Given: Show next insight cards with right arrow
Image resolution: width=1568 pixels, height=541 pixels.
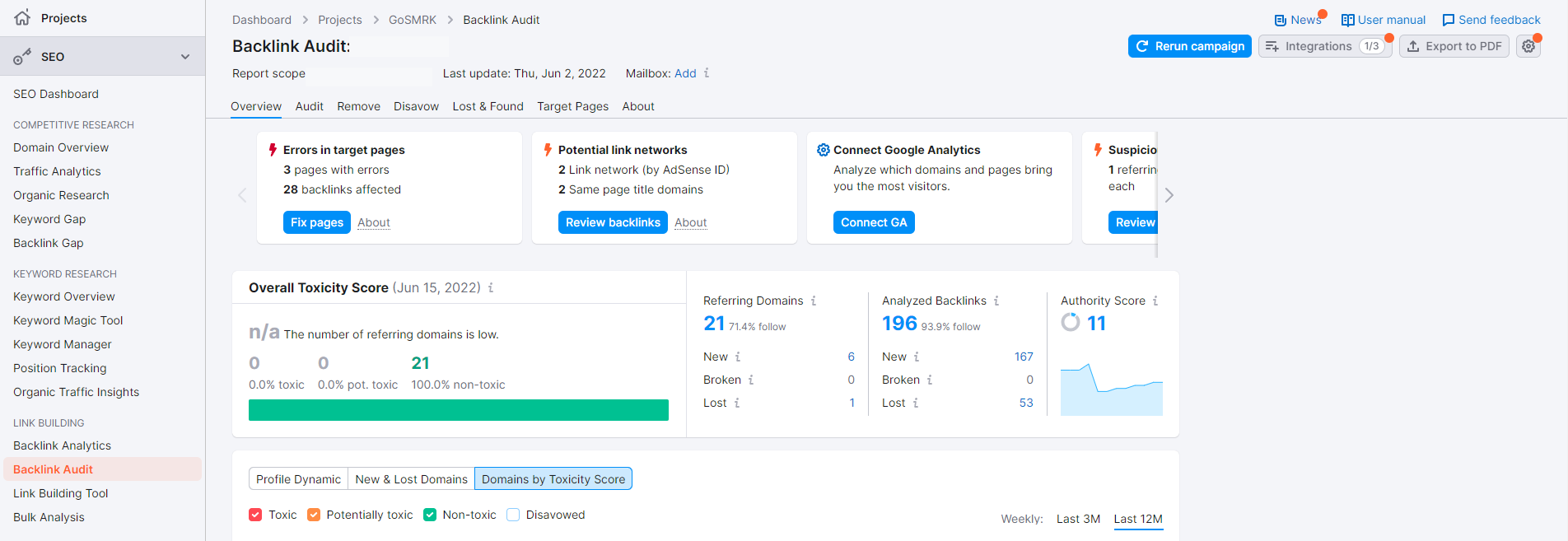Looking at the screenshot, I should [1169, 195].
